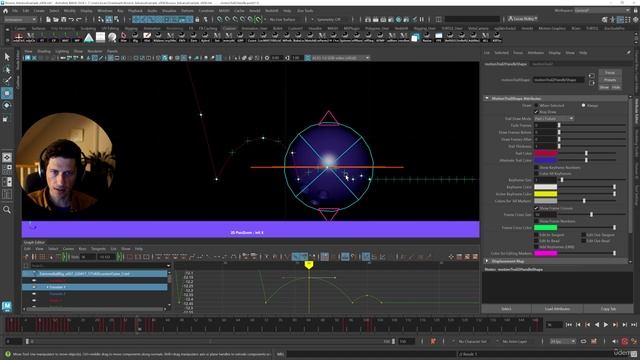The width and height of the screenshot is (640, 360).
Task: Click the Focus button in Attribute Editor
Action: [610, 72]
